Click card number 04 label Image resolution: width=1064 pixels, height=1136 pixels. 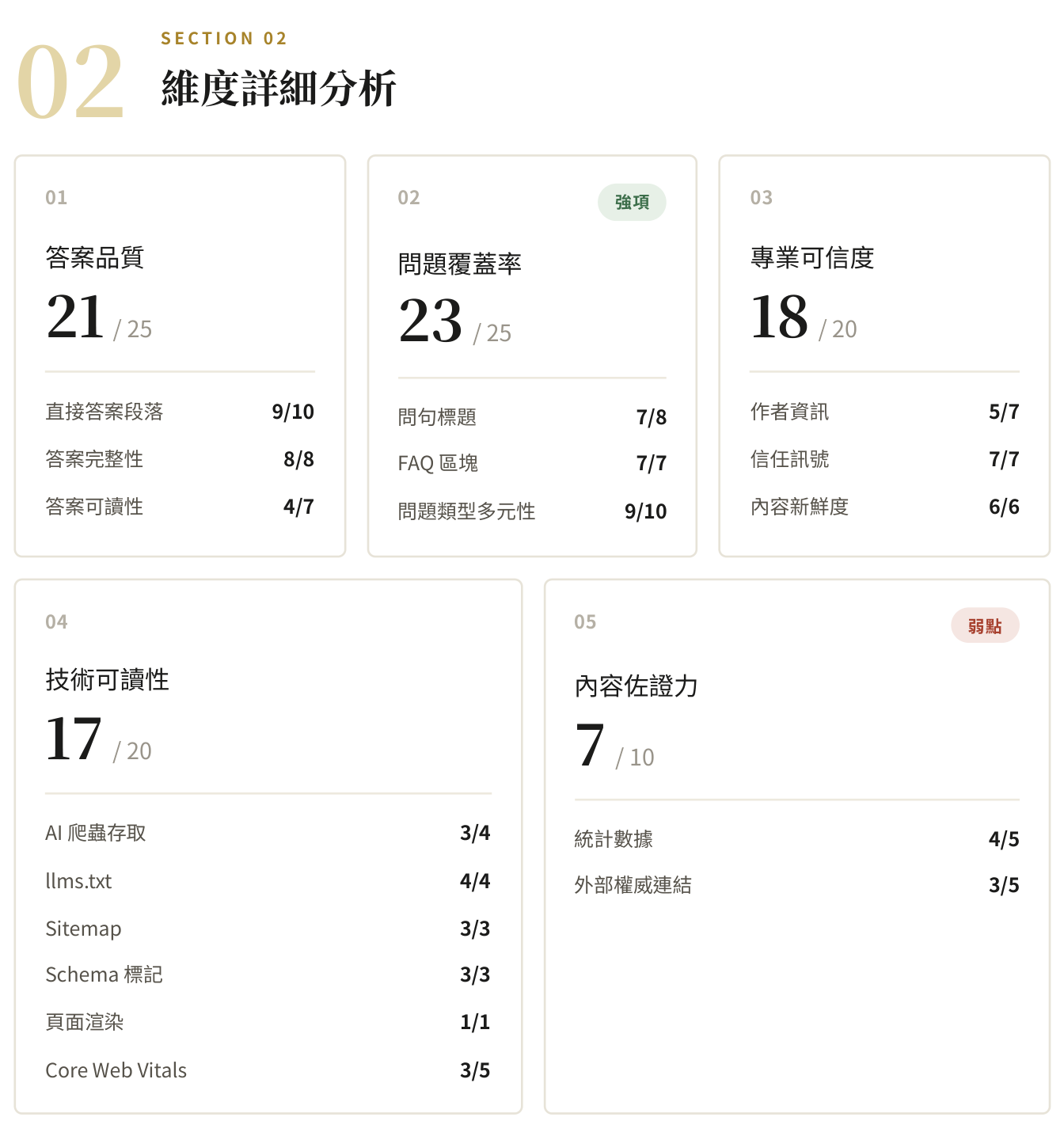pyautogui.click(x=56, y=621)
